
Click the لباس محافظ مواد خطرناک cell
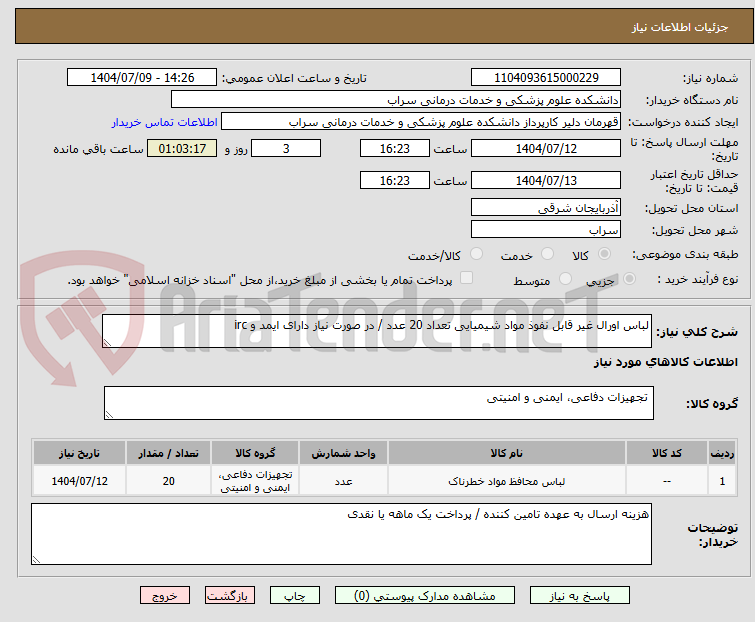click(x=507, y=481)
